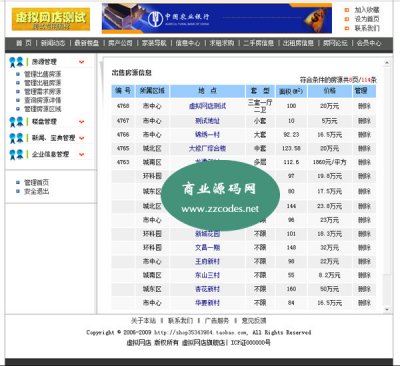
Task: Open 查询房源详情 in sidebar
Action: pyautogui.click(x=43, y=100)
